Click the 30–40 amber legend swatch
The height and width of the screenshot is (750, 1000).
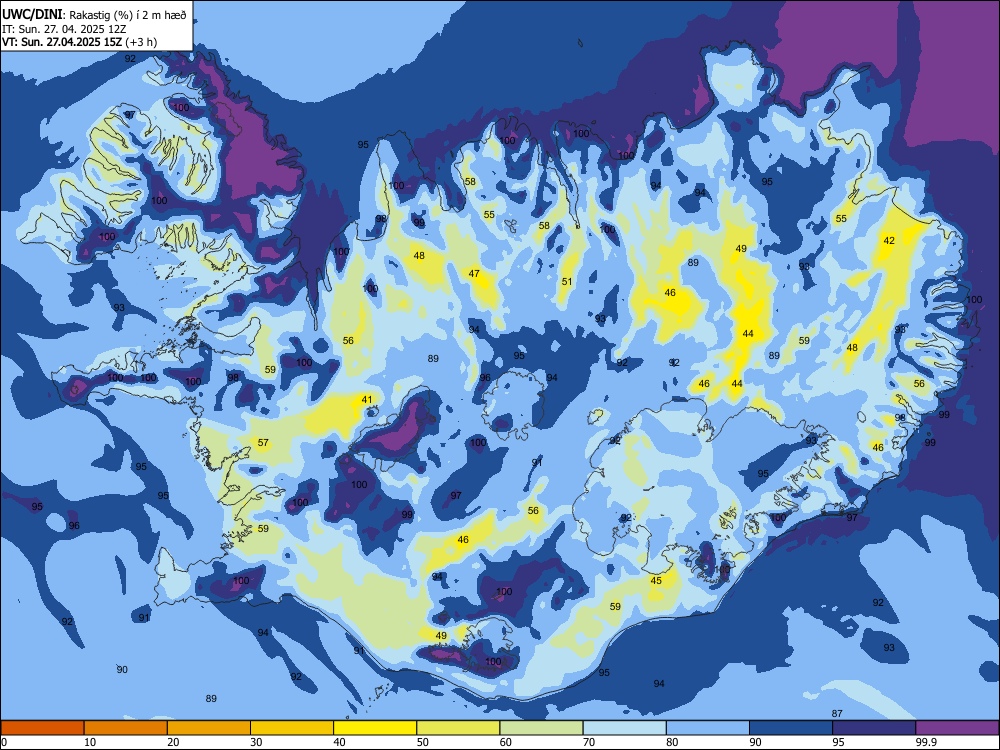(292, 728)
